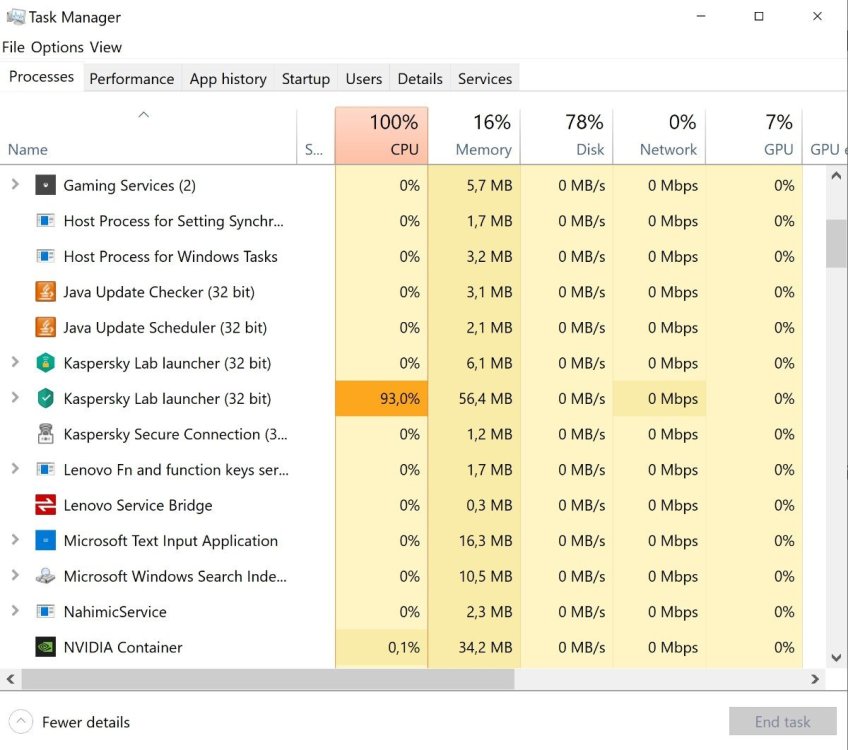Click the 10,5 MB memory cell
The height and width of the screenshot is (750, 848).
click(474, 576)
